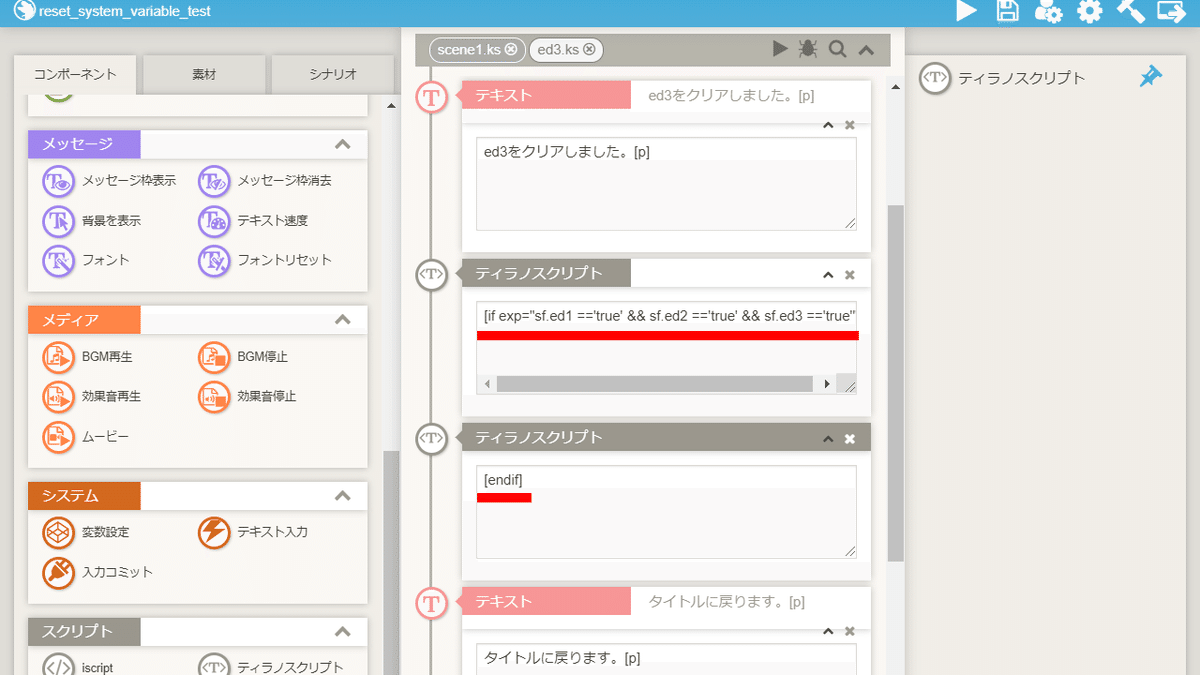This screenshot has width=1200, height=675.
Task: Select the 変数設定 component
Action: tap(86, 532)
